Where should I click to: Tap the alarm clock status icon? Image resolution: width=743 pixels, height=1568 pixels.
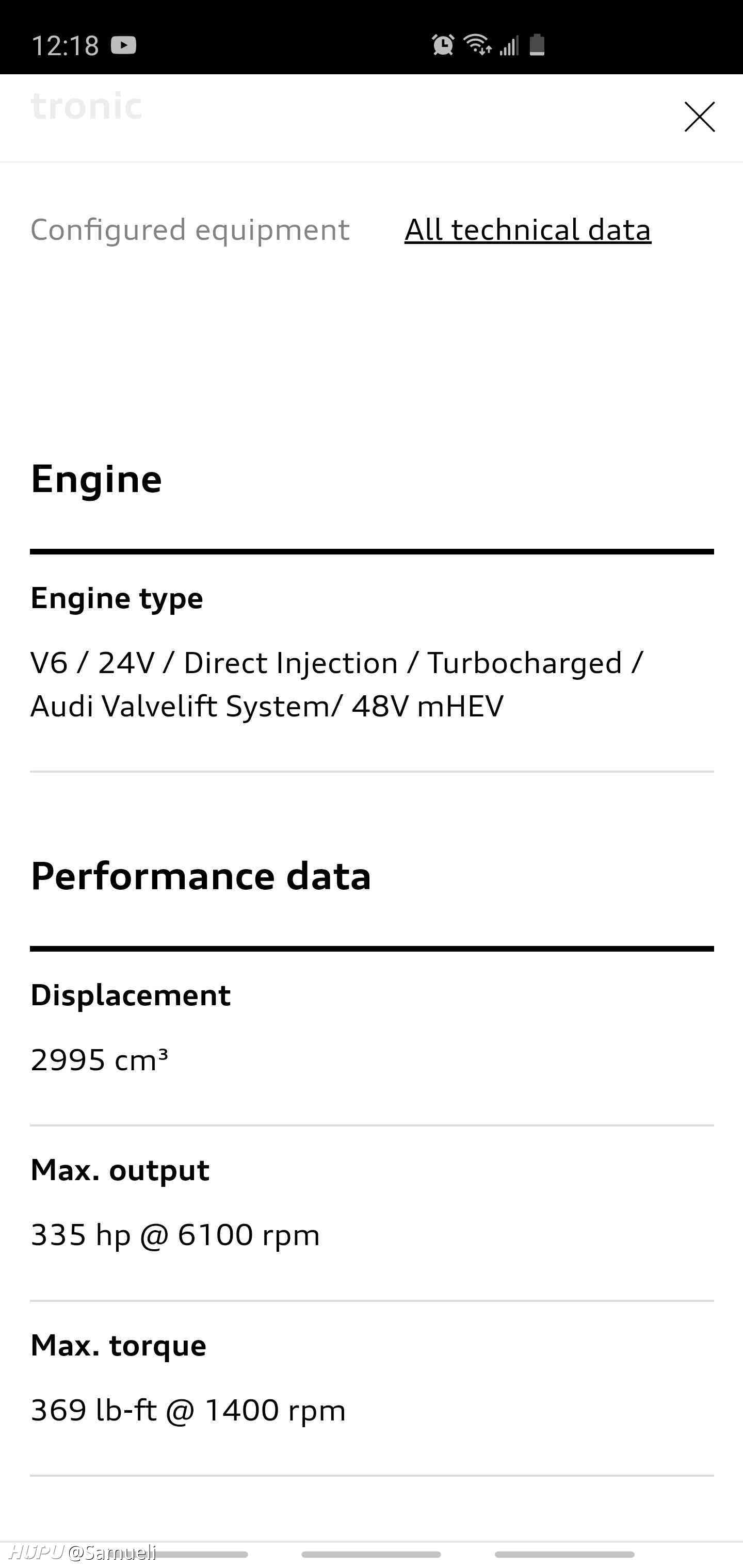pos(443,45)
